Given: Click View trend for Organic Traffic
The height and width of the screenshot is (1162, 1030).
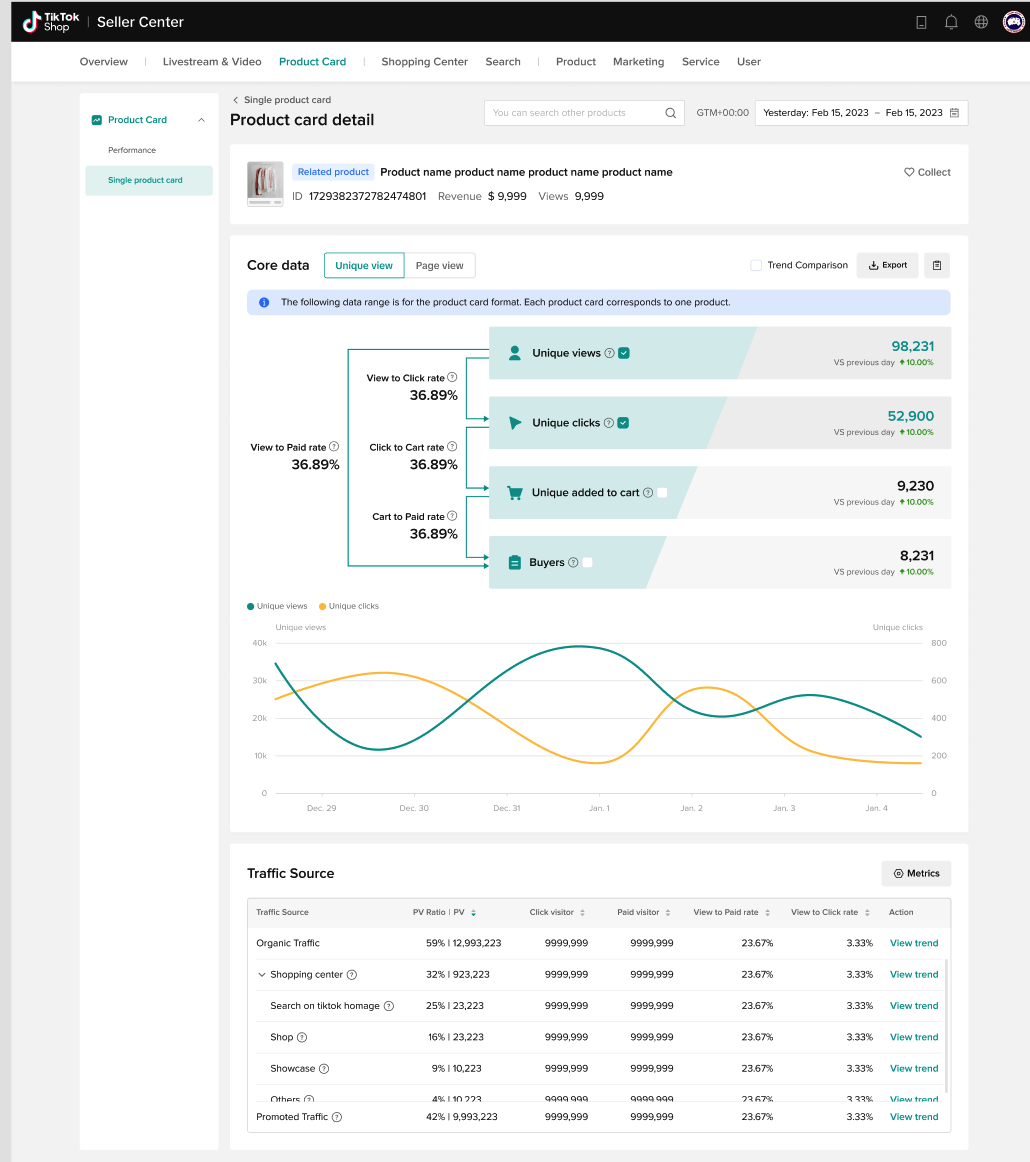Looking at the screenshot, I should coord(913,943).
